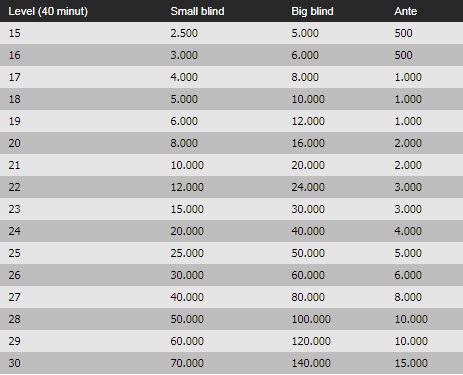Select the level 30 row number
Viewport: 463px width, 375px height.
tap(14, 363)
